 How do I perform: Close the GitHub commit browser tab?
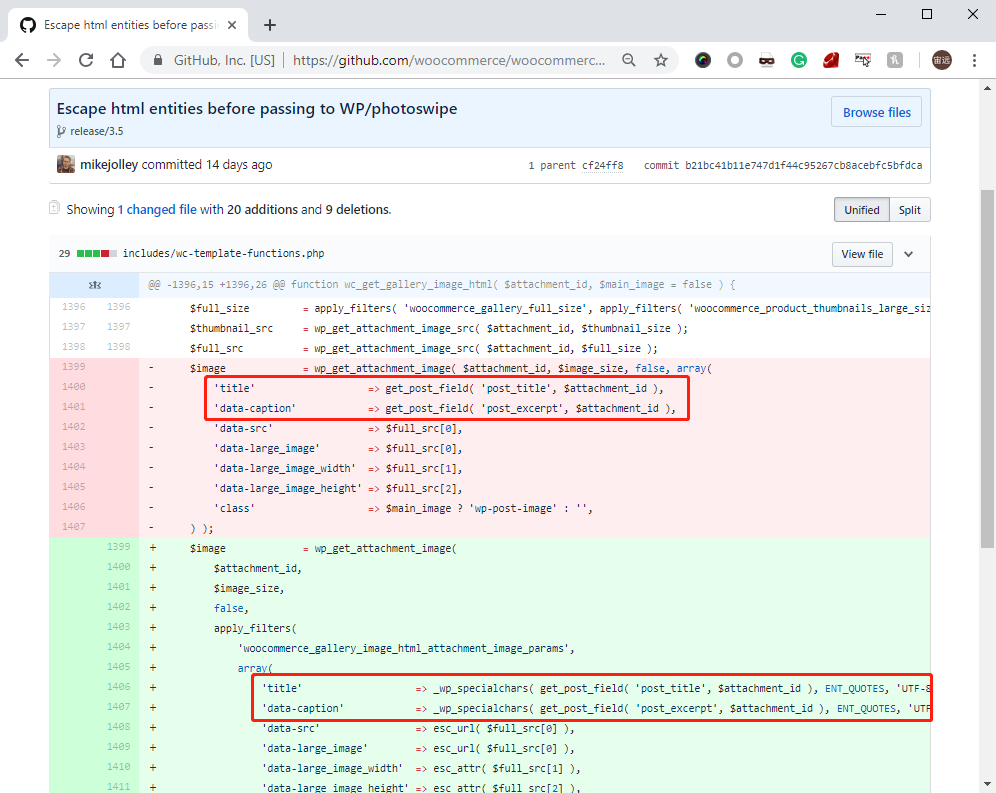[232, 25]
